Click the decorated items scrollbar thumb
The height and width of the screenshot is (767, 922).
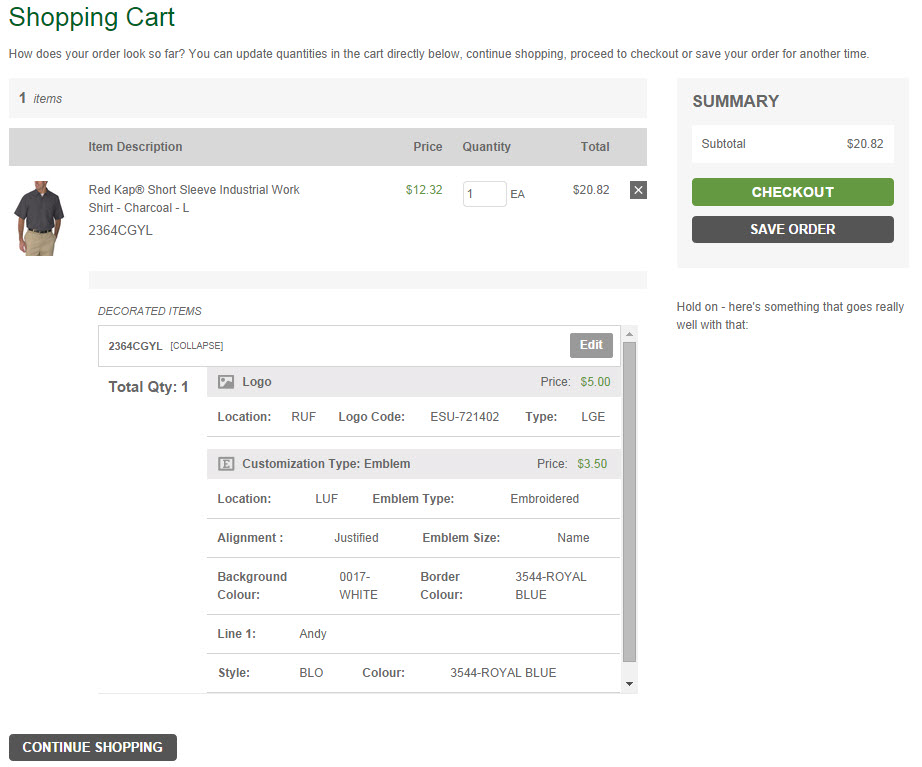click(x=629, y=500)
